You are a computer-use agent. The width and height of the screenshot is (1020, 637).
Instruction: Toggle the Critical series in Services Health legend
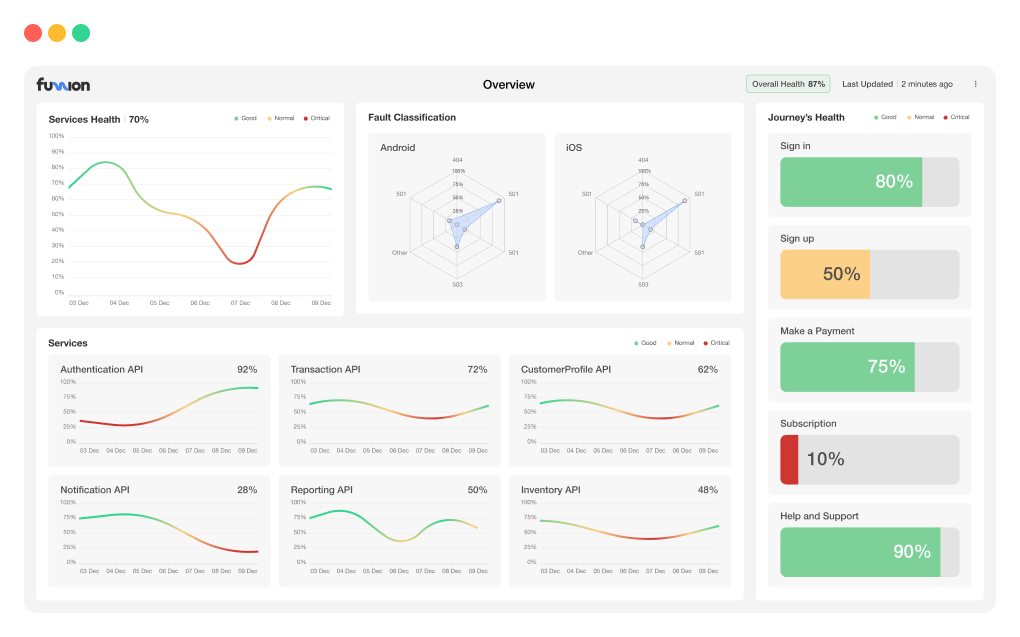(x=306, y=118)
